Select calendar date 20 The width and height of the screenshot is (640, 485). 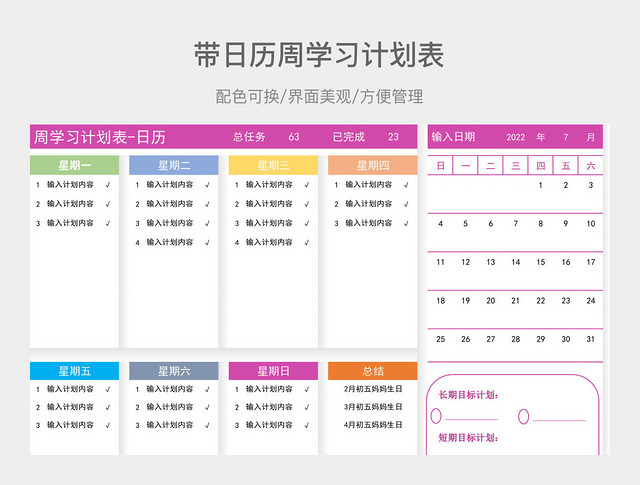pos(491,301)
